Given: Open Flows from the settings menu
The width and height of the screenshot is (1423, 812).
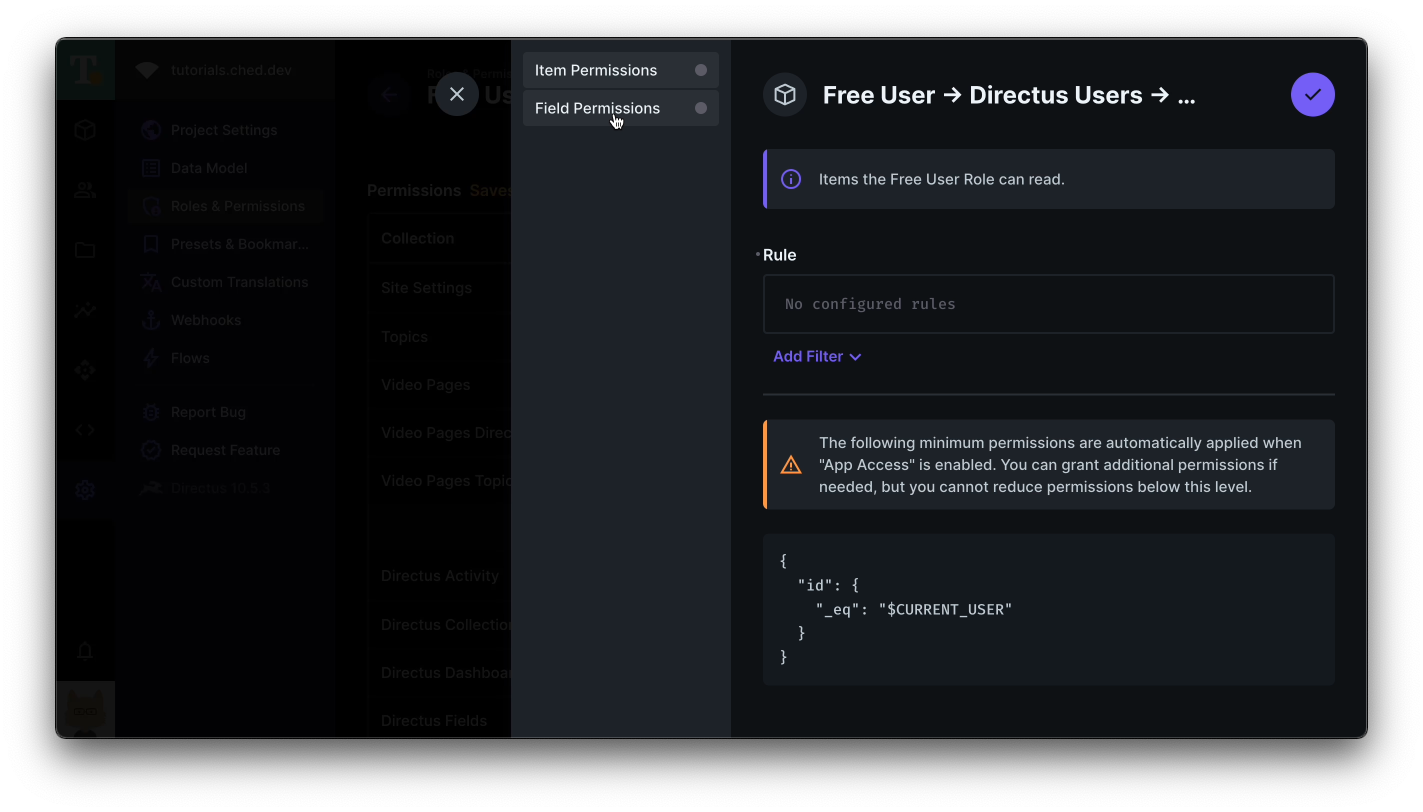Looking at the screenshot, I should tap(189, 357).
